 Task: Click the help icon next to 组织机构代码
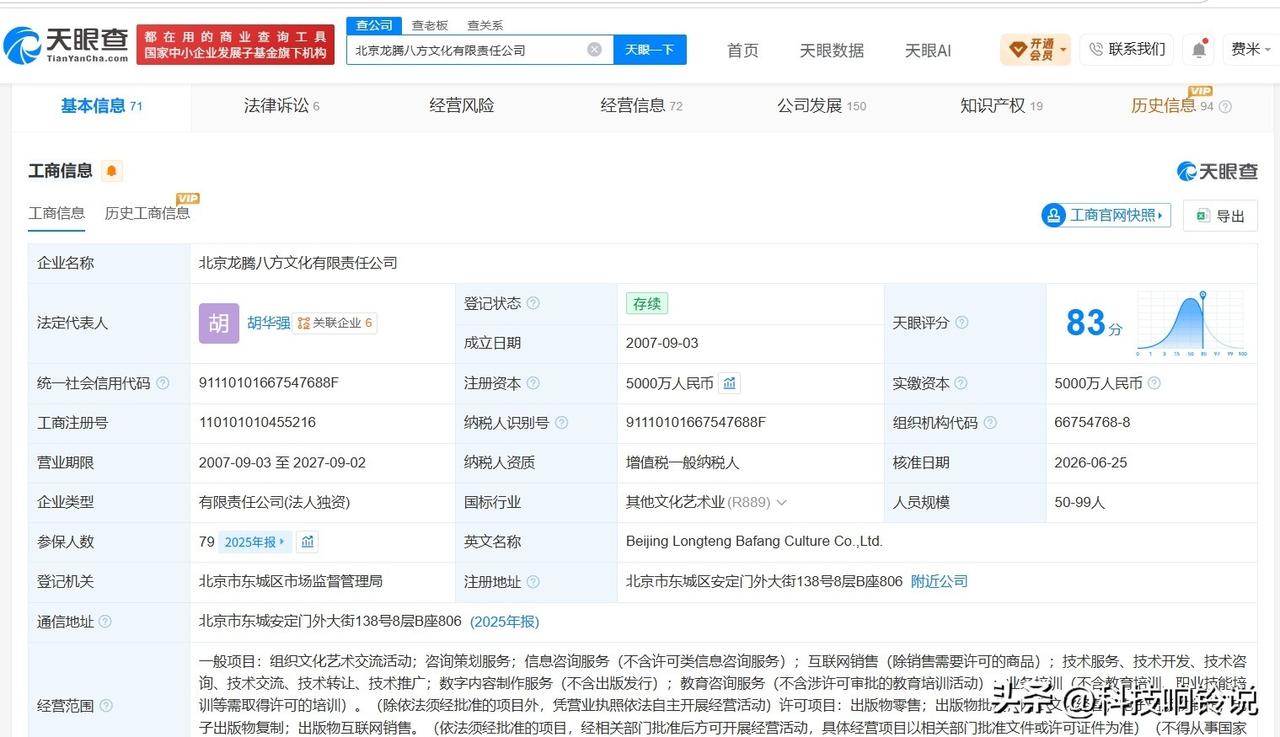[990, 423]
